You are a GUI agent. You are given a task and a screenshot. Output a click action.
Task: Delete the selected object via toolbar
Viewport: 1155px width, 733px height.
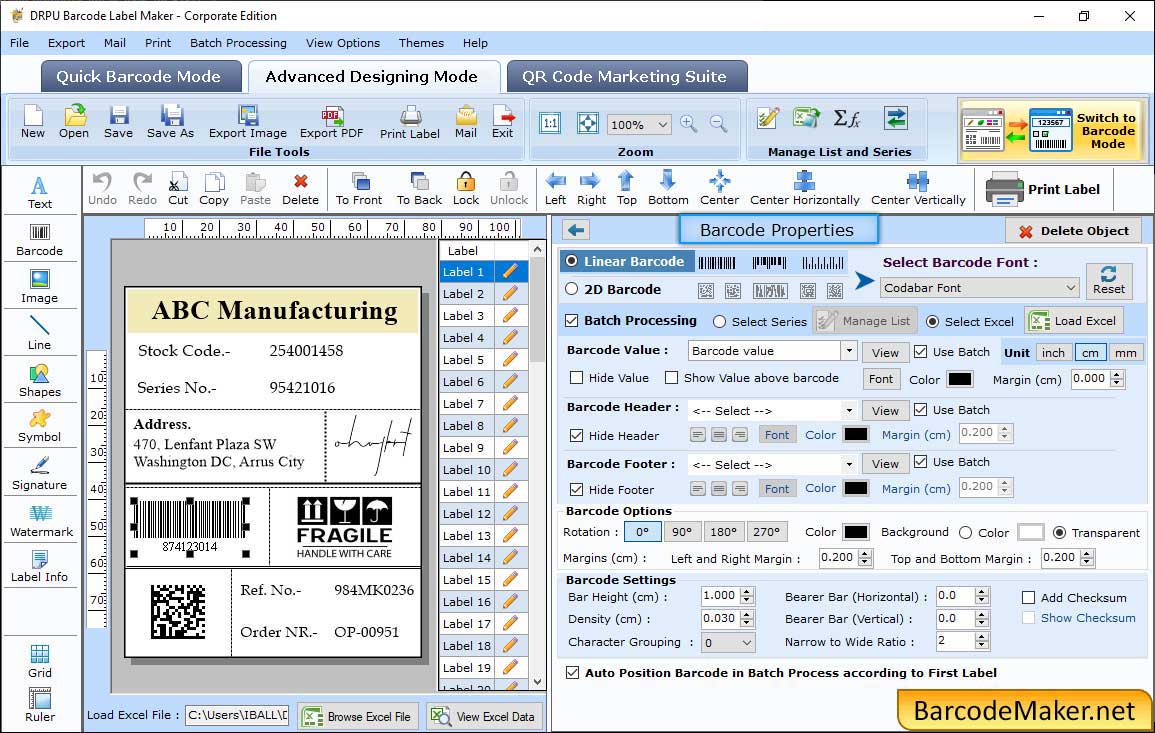pos(301,189)
